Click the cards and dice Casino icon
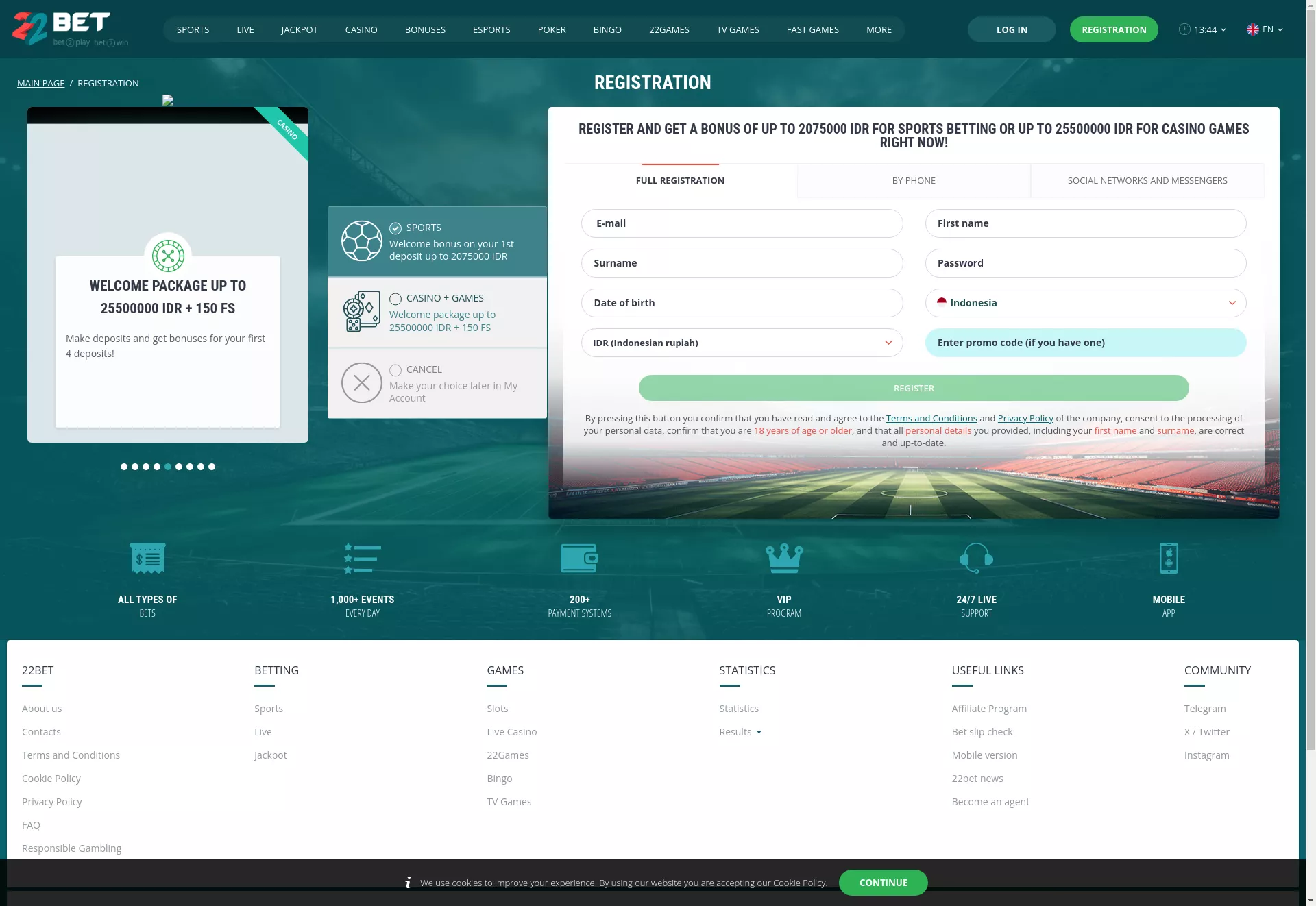Viewport: 1316px width, 906px height. click(362, 312)
